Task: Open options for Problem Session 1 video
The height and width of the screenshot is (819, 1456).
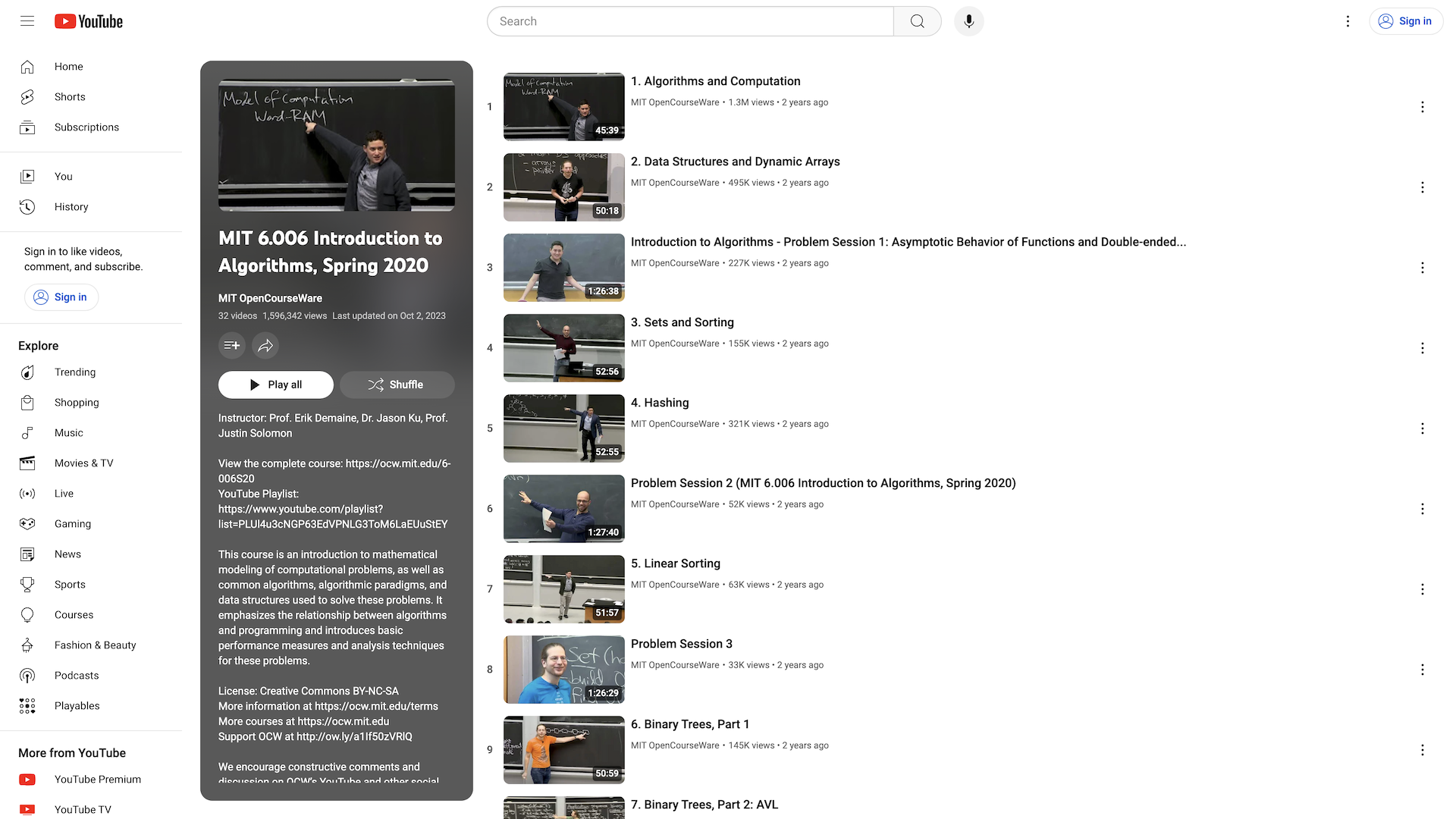Action: pos(1423,268)
